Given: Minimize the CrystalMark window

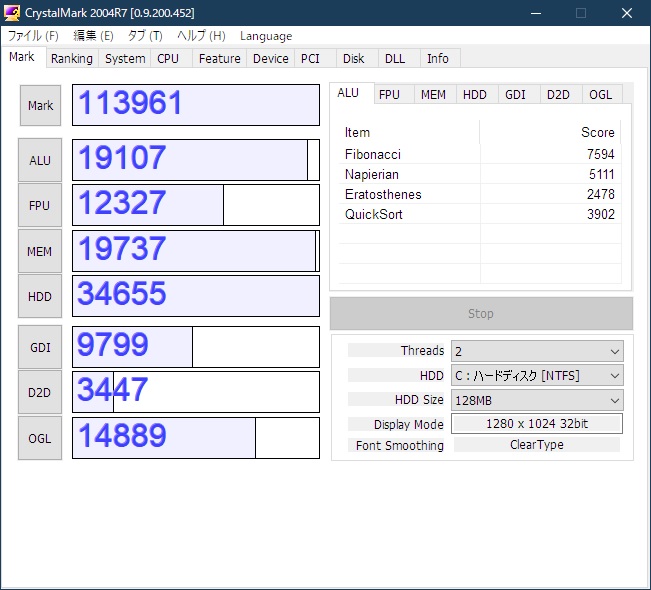Looking at the screenshot, I should coord(536,13).
